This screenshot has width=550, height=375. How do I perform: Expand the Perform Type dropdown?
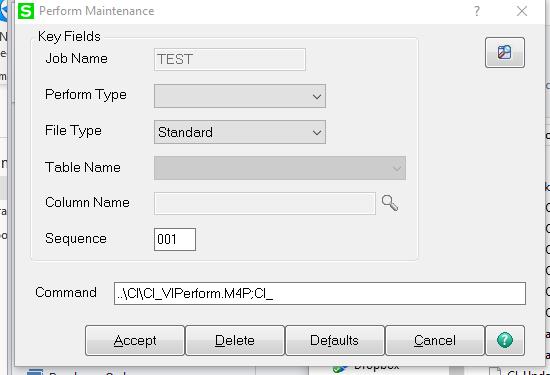tap(240, 96)
